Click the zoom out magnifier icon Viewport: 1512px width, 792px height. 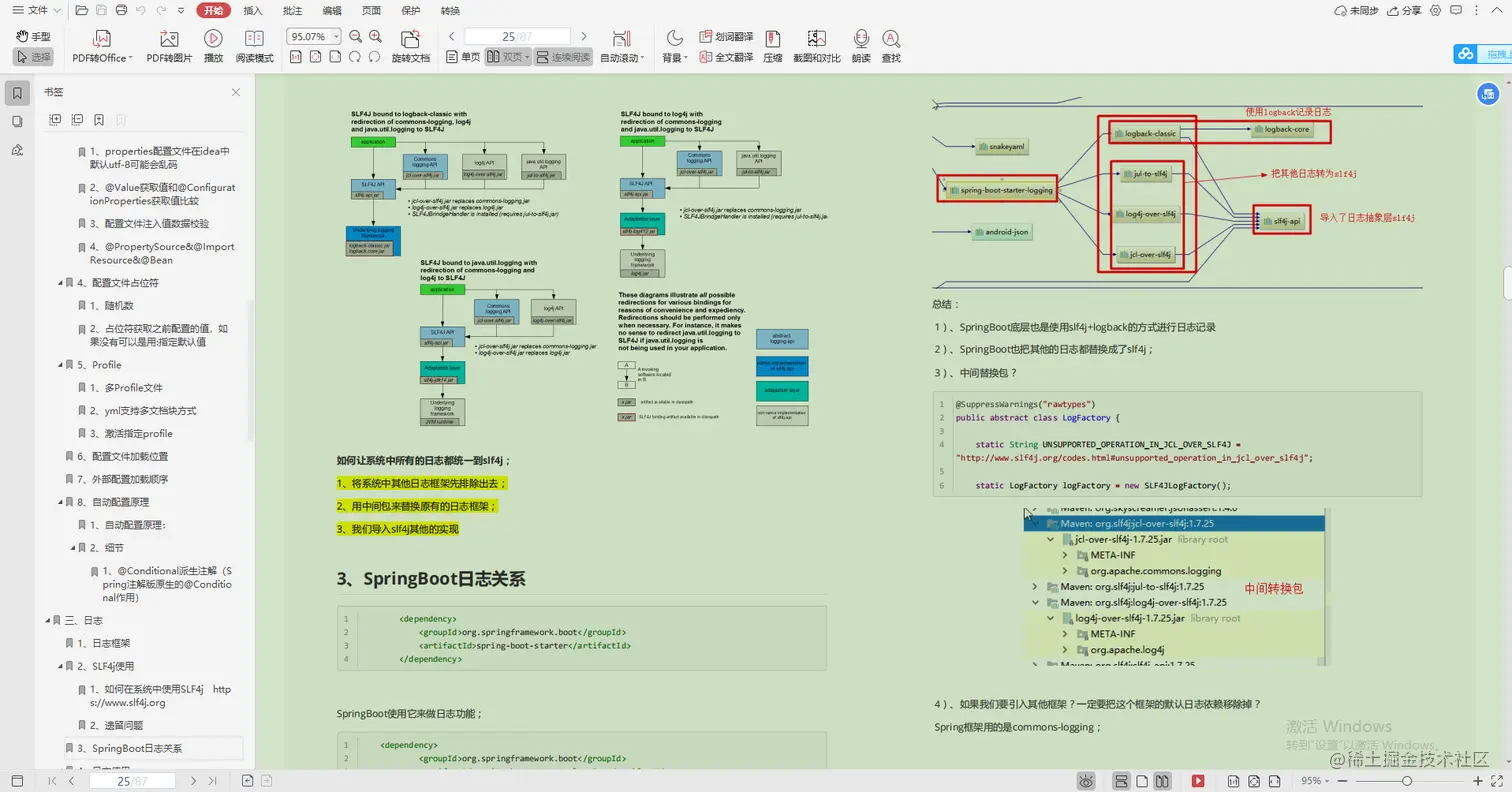tap(356, 37)
